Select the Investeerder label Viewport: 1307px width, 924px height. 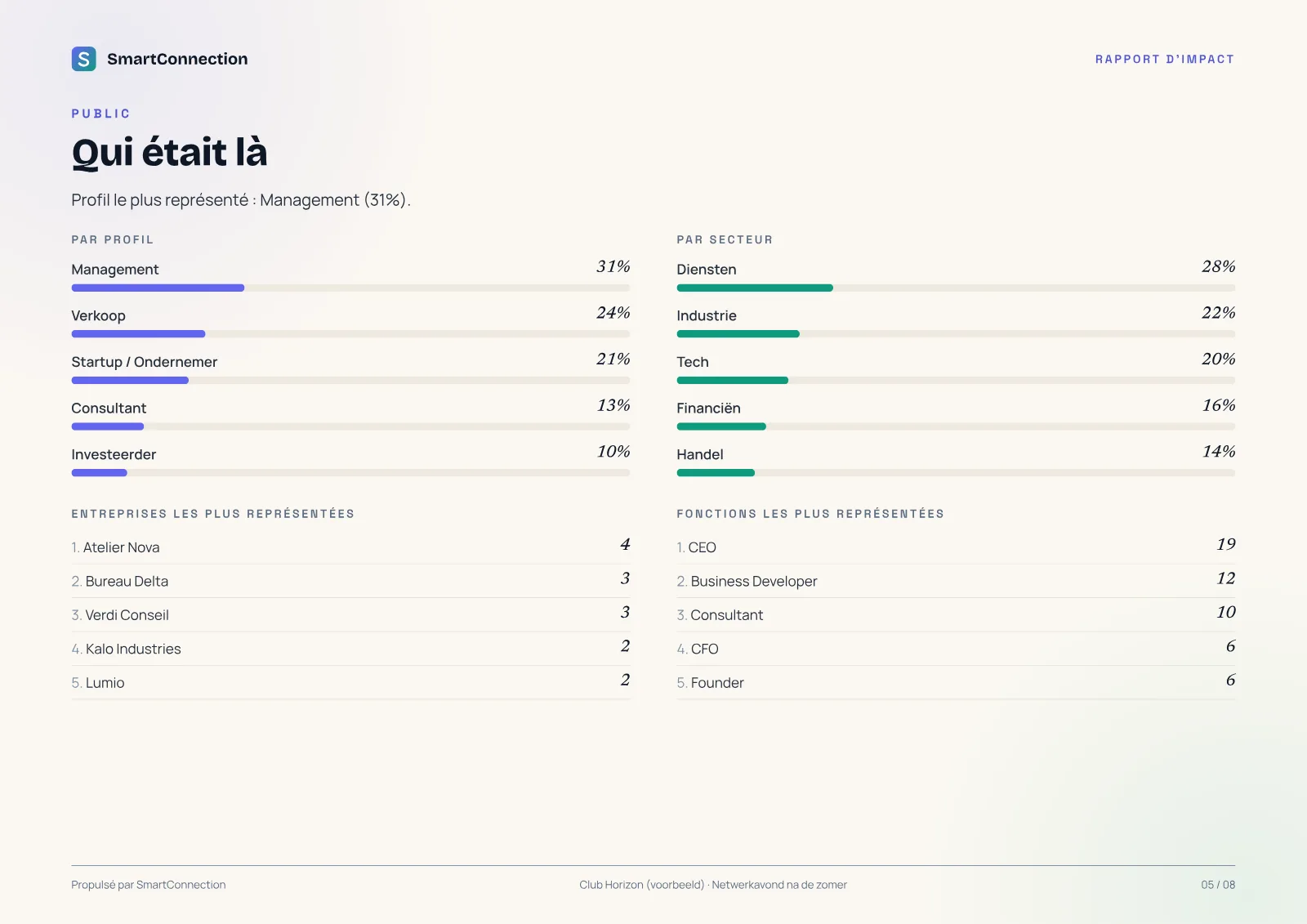point(114,454)
